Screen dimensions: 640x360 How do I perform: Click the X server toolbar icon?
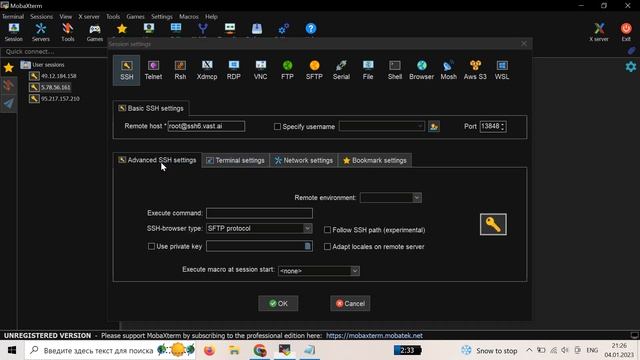click(x=599, y=32)
